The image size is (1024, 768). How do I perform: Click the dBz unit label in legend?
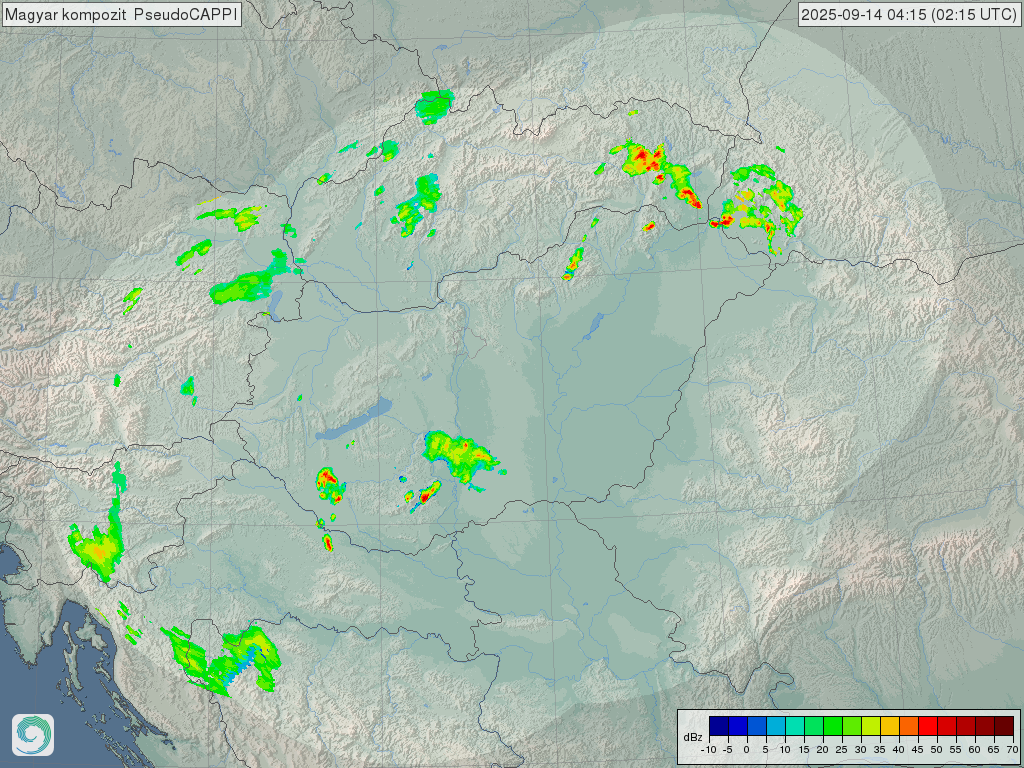pyautogui.click(x=693, y=737)
